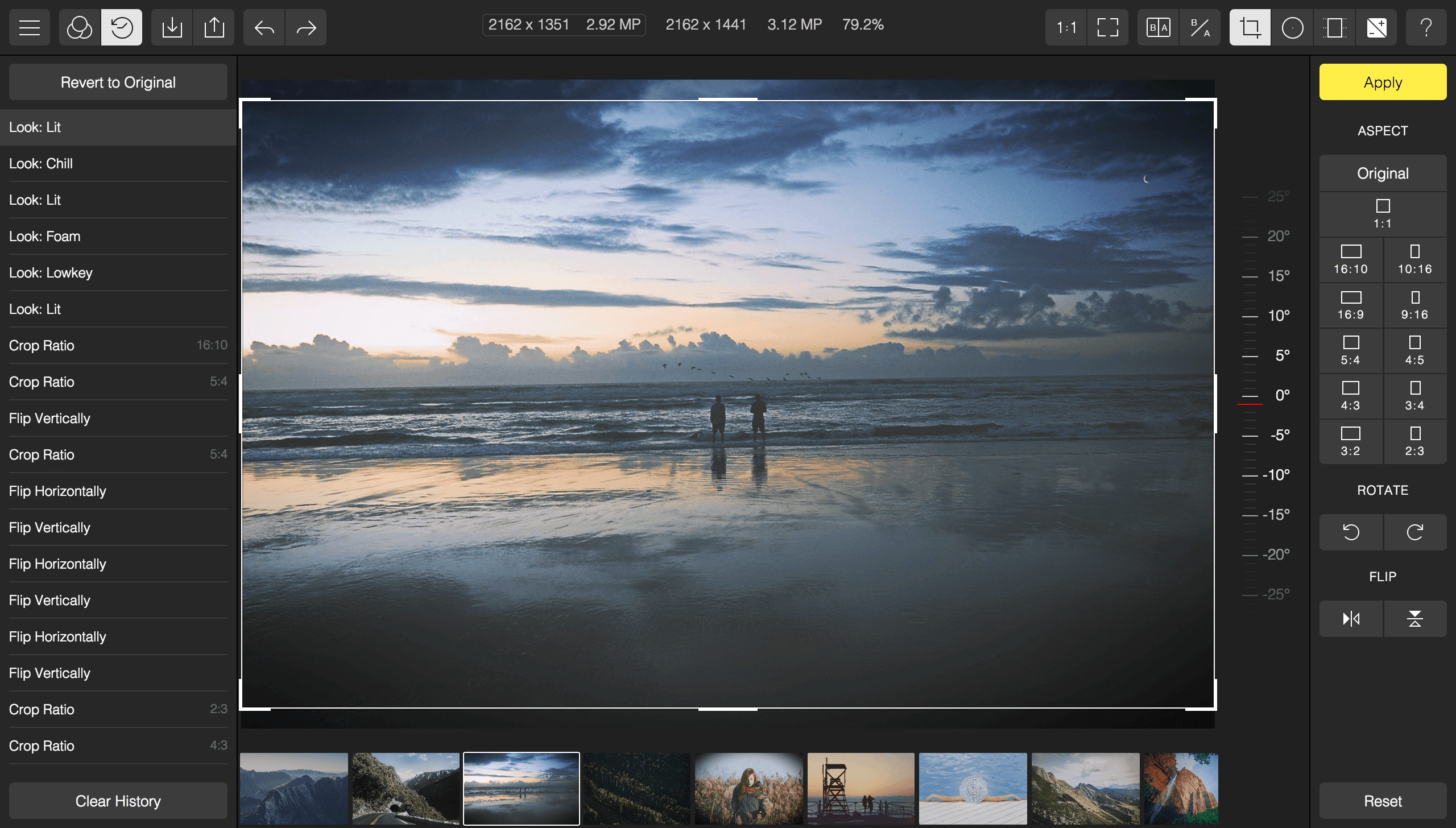Expand the history list by scrolling down

click(118, 745)
